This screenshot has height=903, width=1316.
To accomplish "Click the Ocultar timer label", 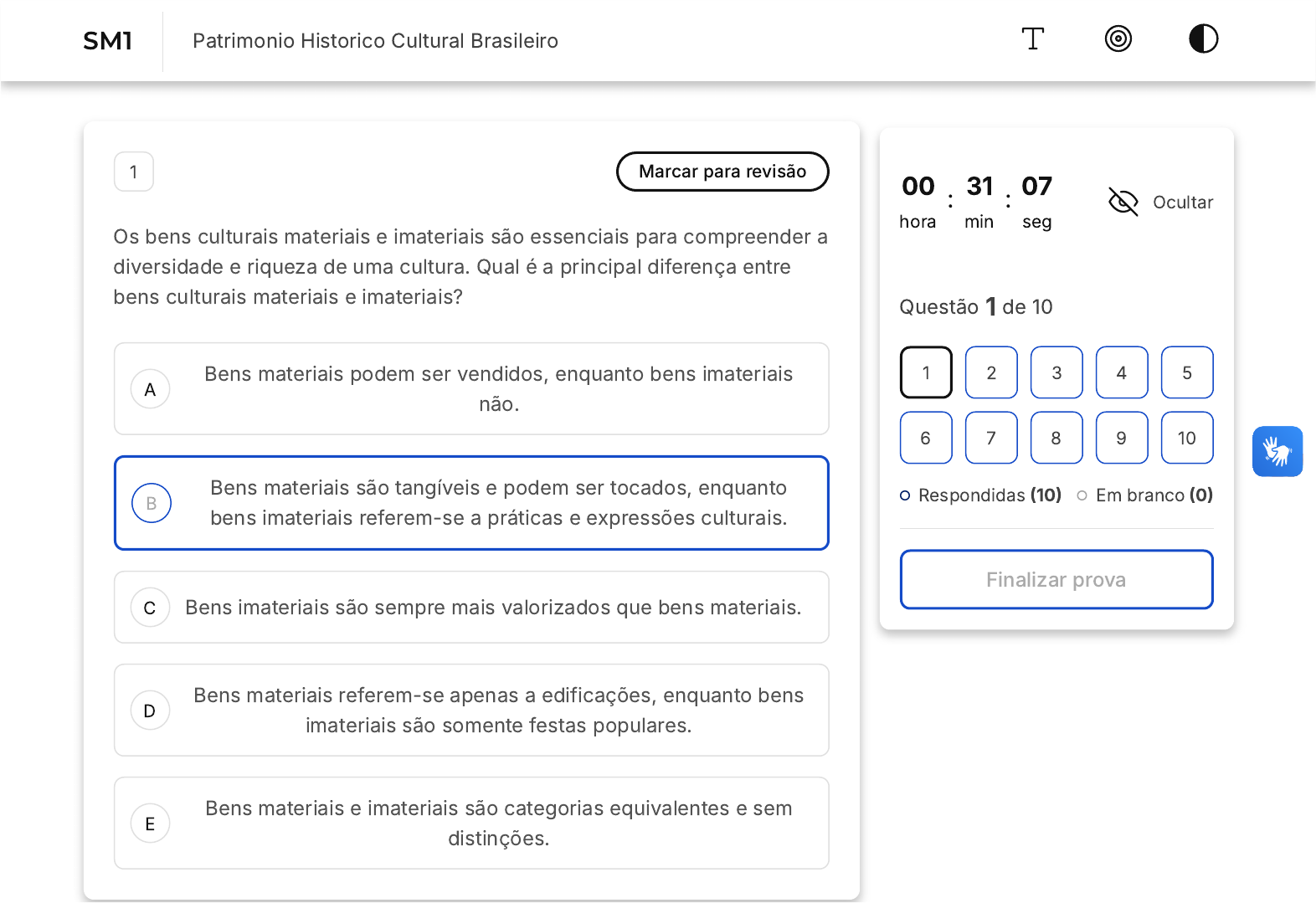I will tap(1182, 203).
